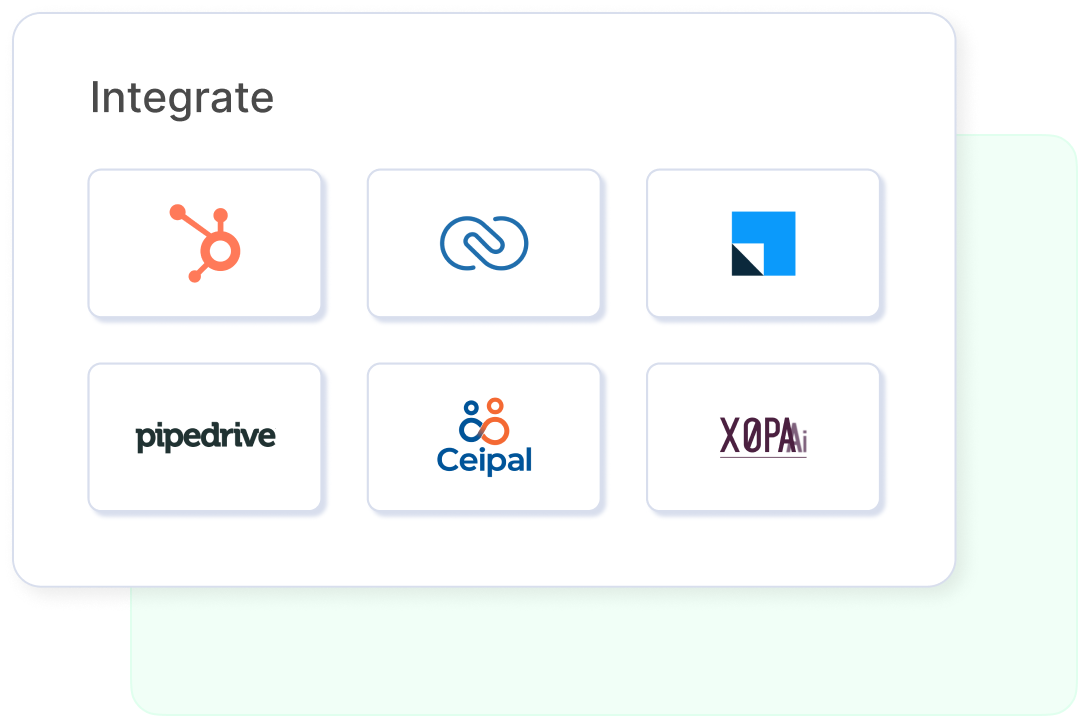Screen dimensions: 1078x716
Task: Select the Ceipal integration card
Action: pyautogui.click(x=484, y=437)
